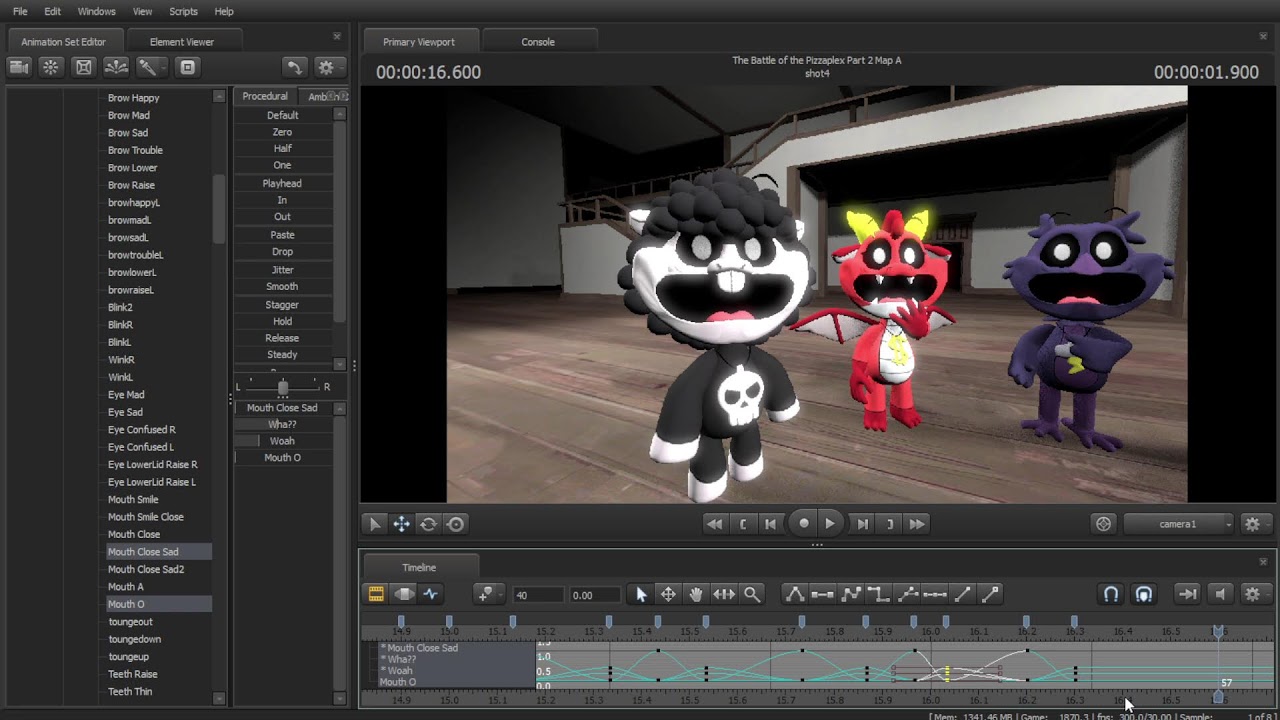This screenshot has height=720, width=1280.
Task: Toggle the first magnet snap button
Action: click(x=1110, y=594)
